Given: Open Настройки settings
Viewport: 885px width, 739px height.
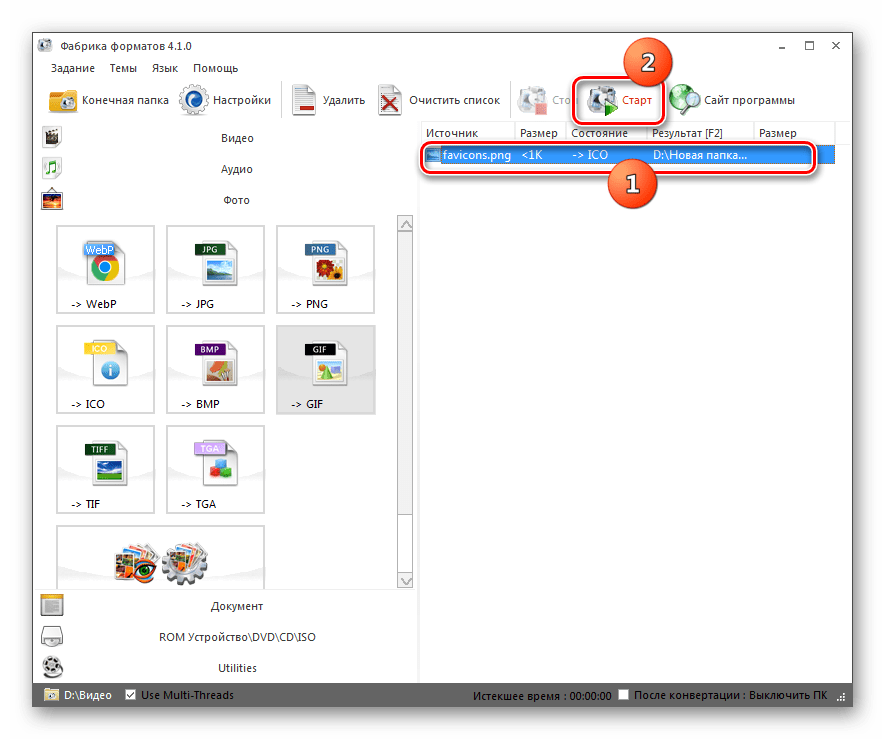Looking at the screenshot, I should (x=225, y=100).
